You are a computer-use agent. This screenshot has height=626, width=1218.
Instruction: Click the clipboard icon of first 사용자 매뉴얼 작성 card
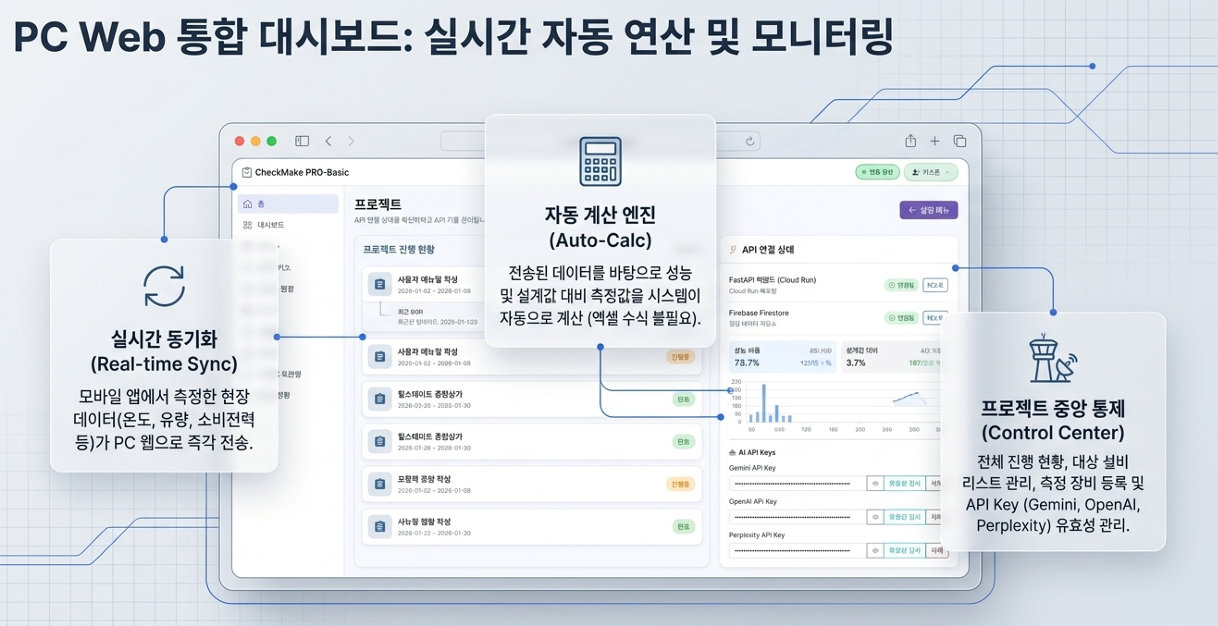[x=379, y=284]
